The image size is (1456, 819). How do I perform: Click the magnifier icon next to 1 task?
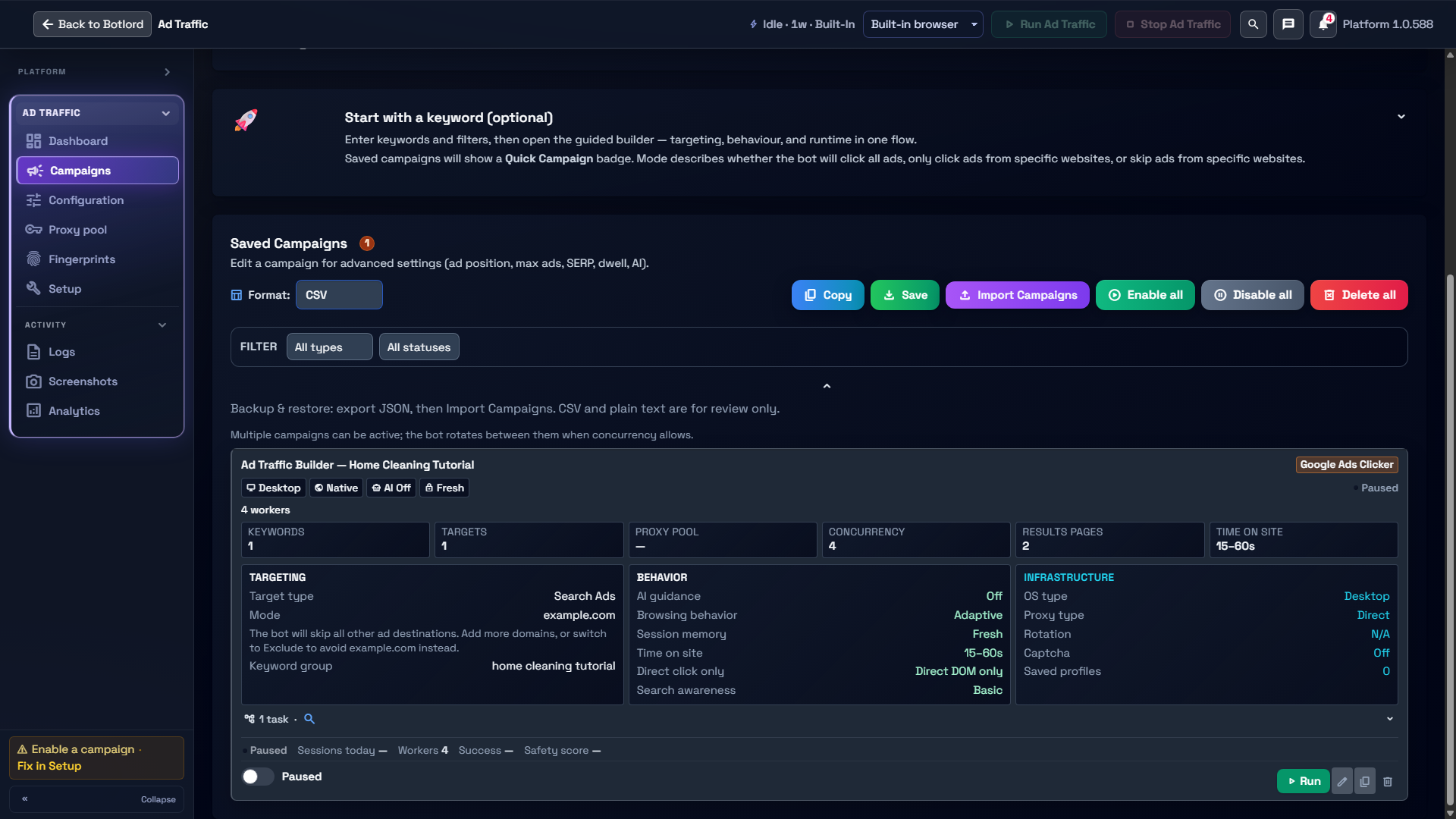pos(309,719)
